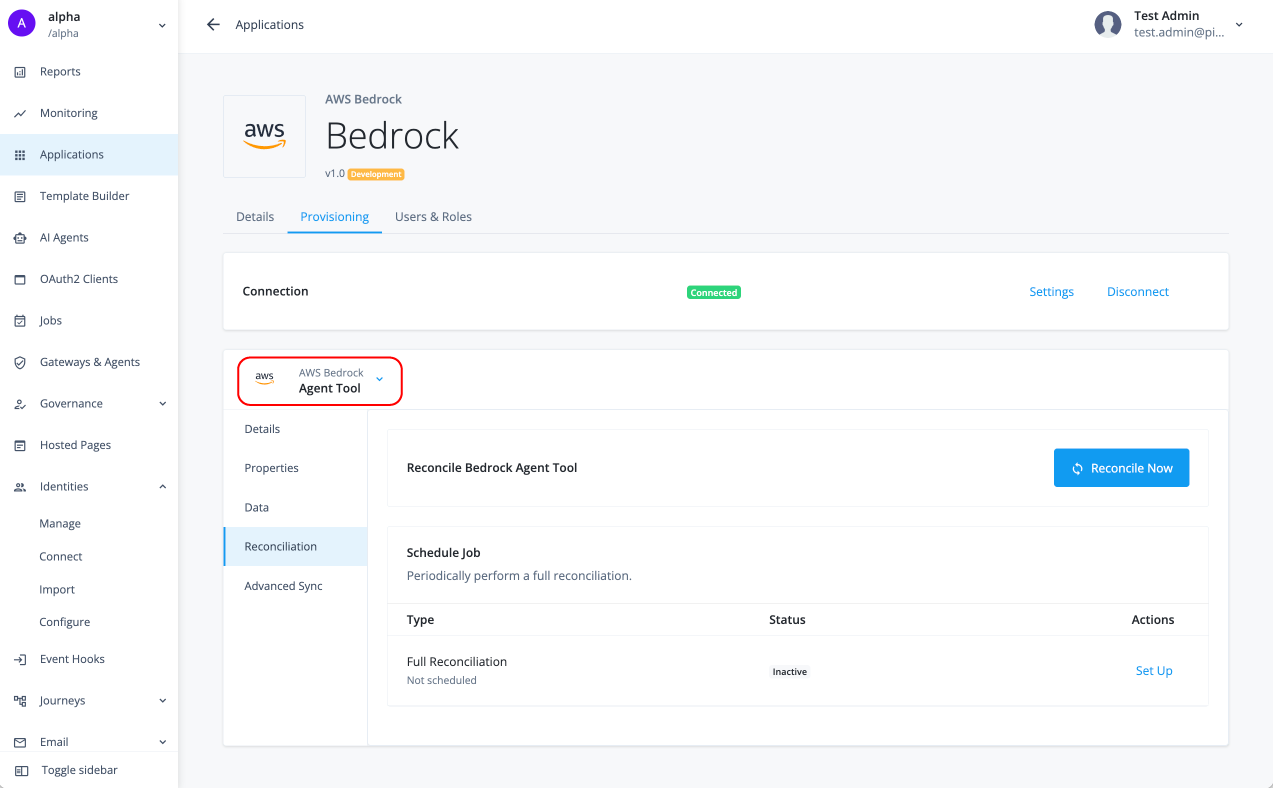The image size is (1273, 788).
Task: Open Connect under Identities
Action: 61,557
